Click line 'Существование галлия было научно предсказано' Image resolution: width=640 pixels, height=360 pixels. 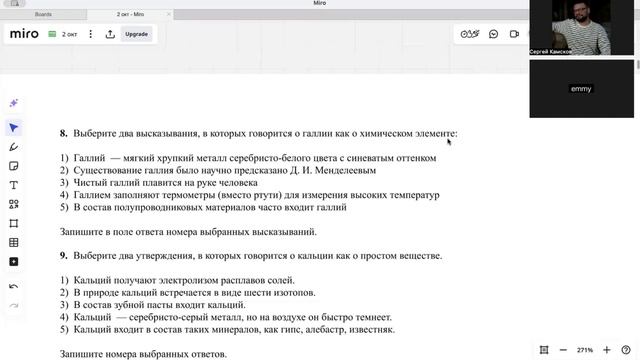coord(218,170)
